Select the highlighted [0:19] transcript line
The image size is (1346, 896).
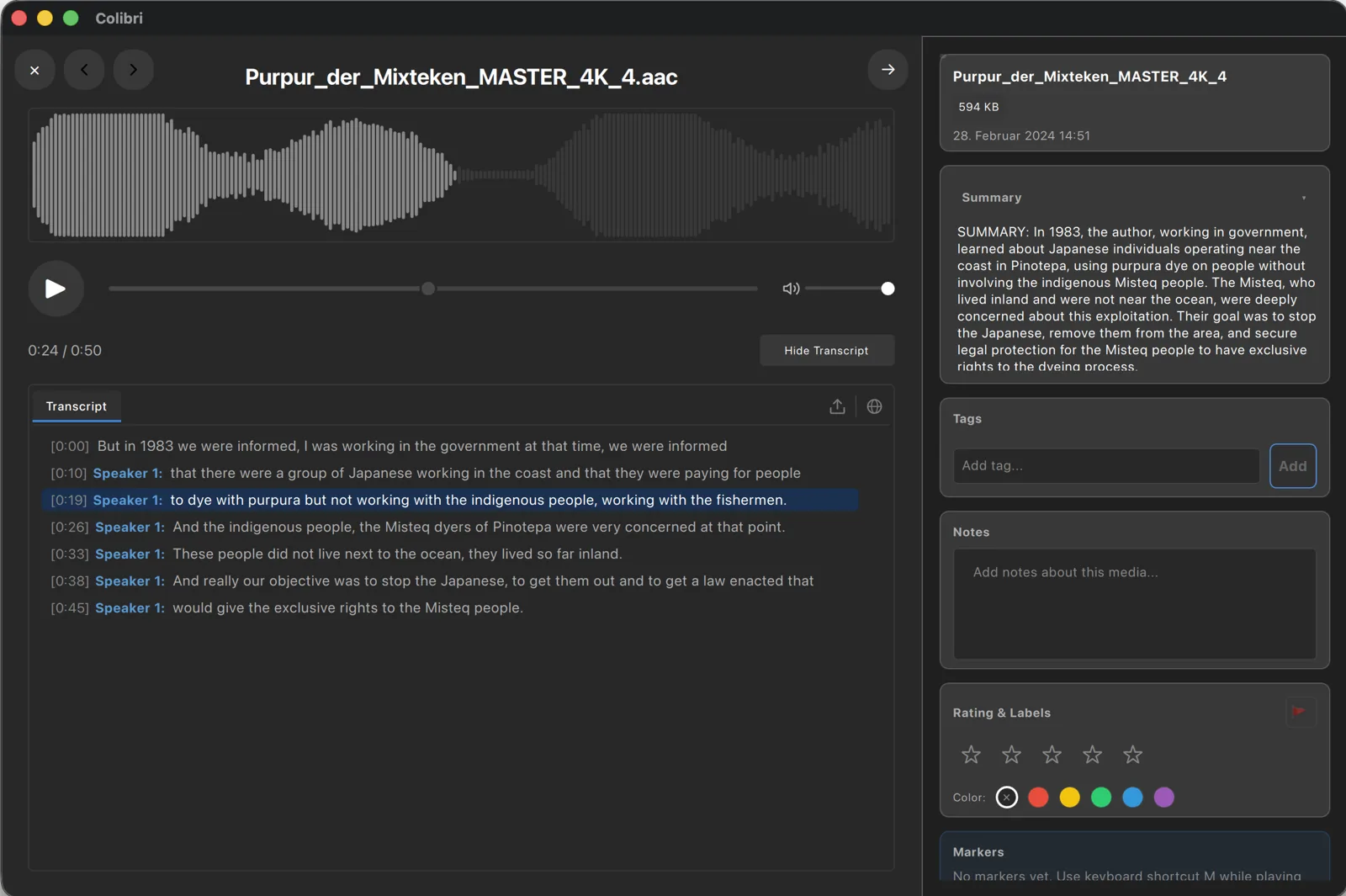point(450,500)
